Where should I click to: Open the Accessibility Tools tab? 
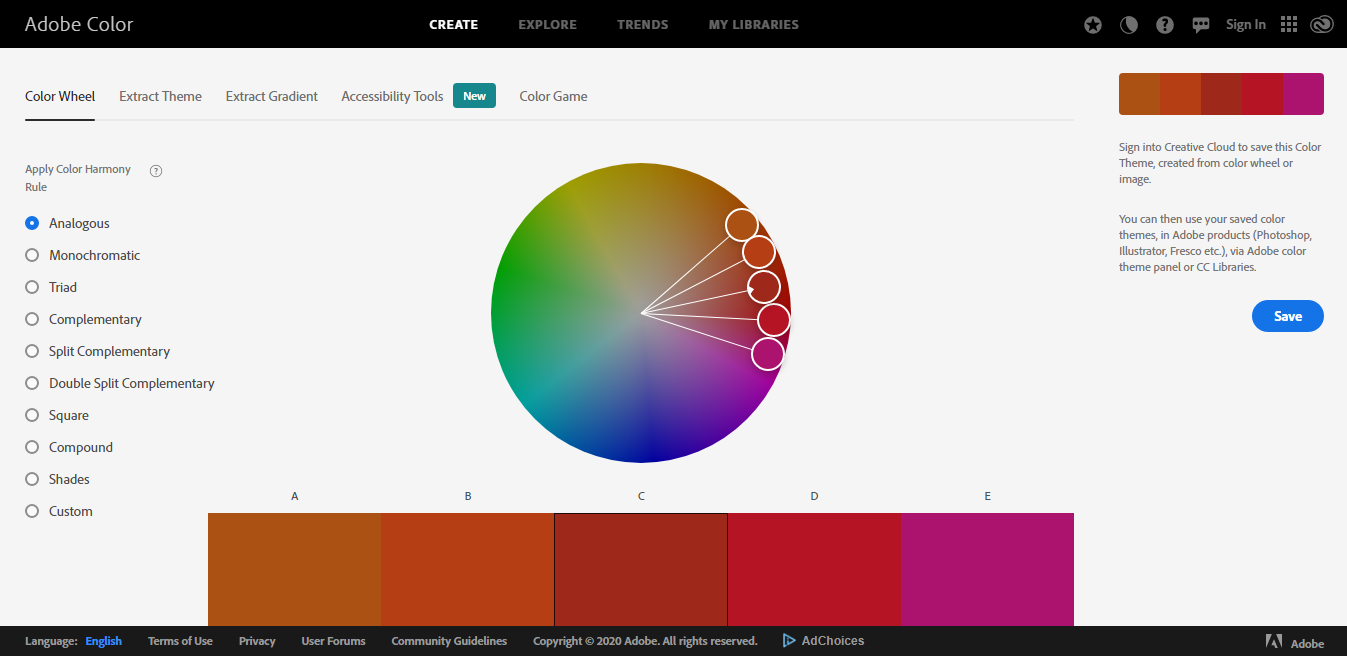point(391,96)
